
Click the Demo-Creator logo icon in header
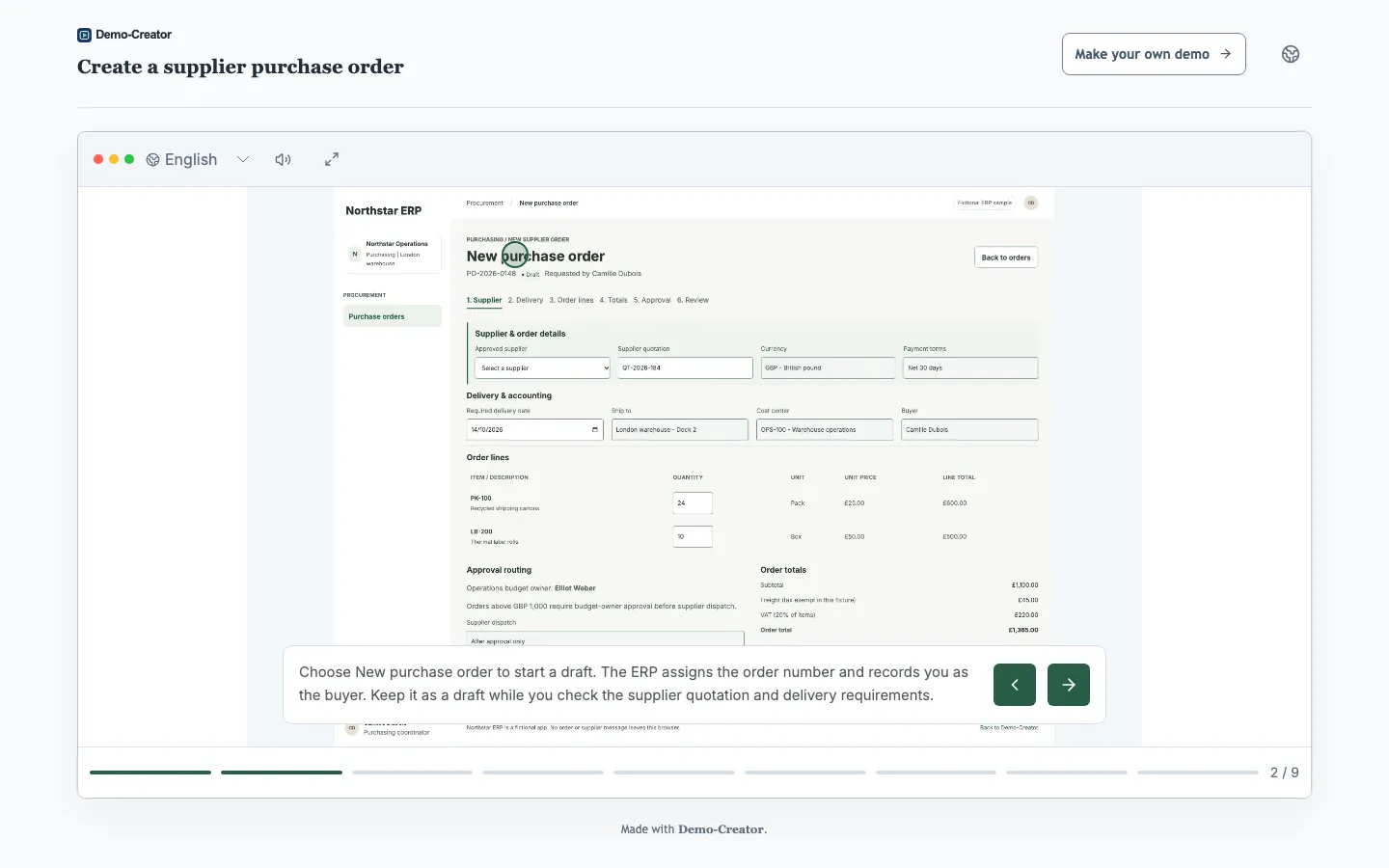tap(84, 35)
